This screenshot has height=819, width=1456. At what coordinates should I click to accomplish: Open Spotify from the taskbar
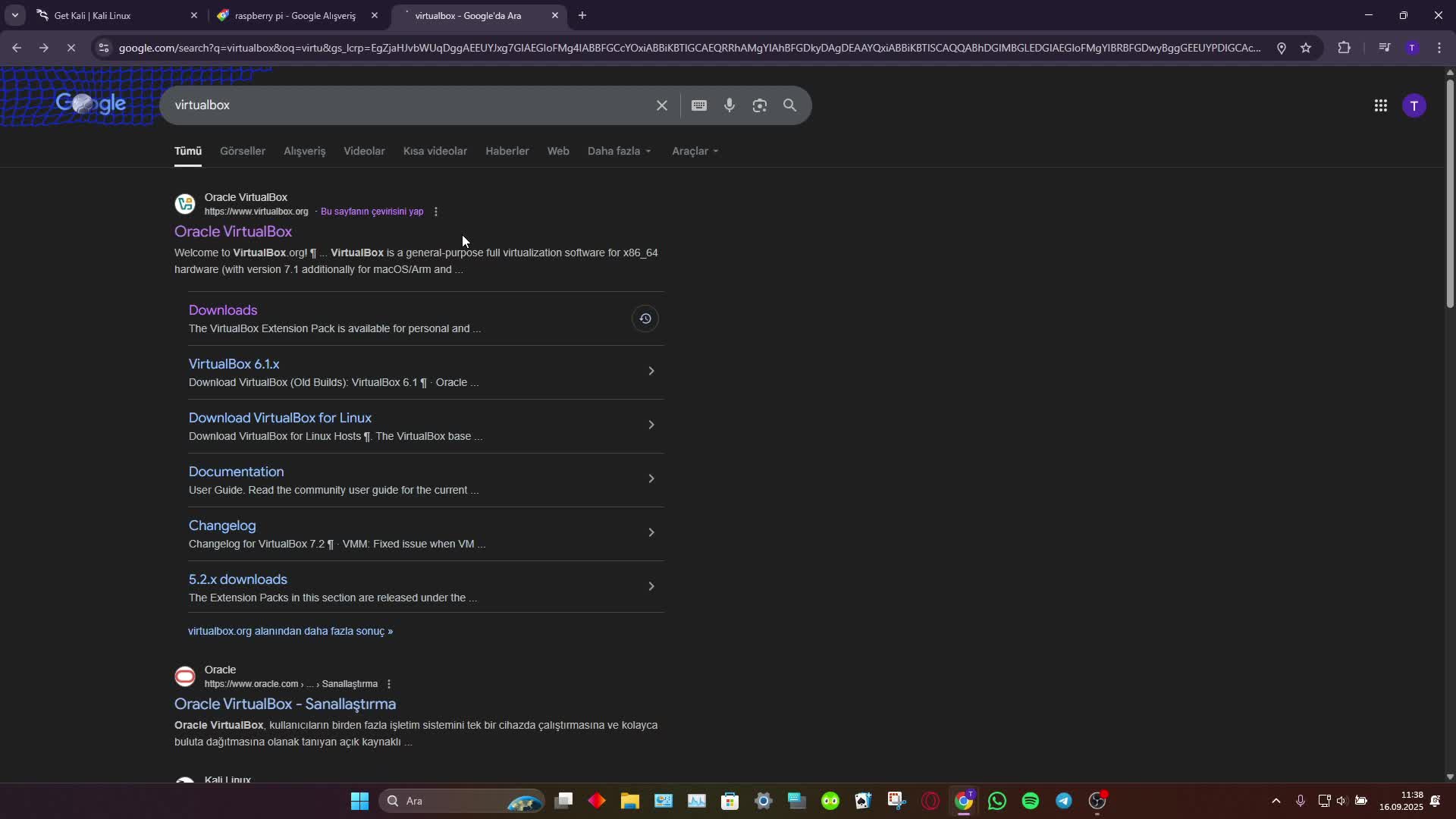(1030, 801)
